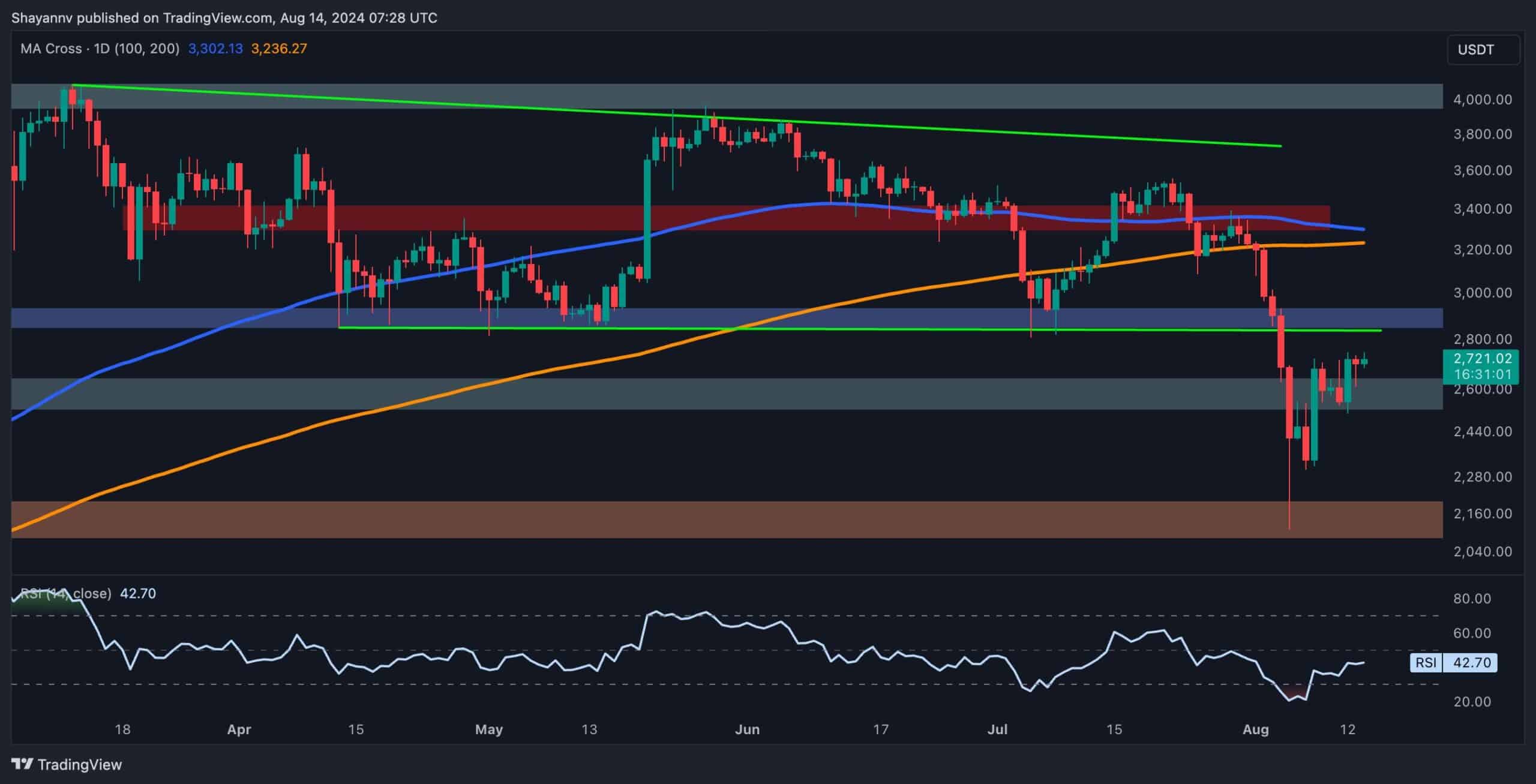Click the 80.00 RSI scale level
1536x784 pixels.
(1472, 598)
